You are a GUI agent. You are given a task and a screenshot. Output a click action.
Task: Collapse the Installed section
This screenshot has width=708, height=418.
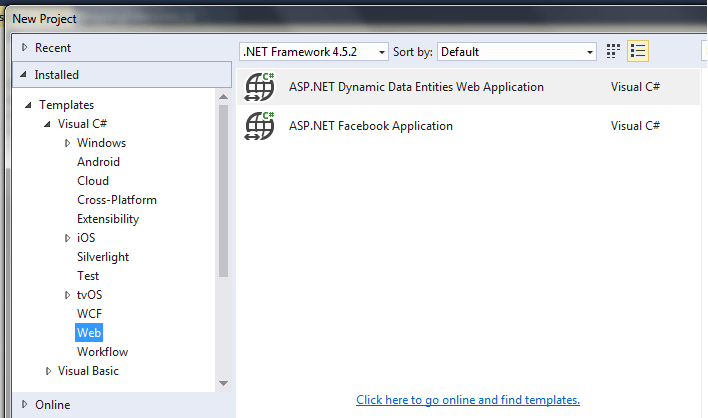point(25,75)
